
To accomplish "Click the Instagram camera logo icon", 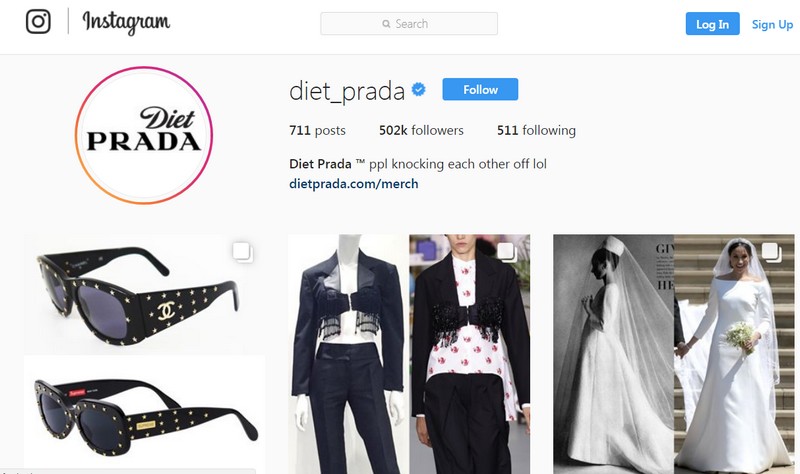I will pos(38,22).
